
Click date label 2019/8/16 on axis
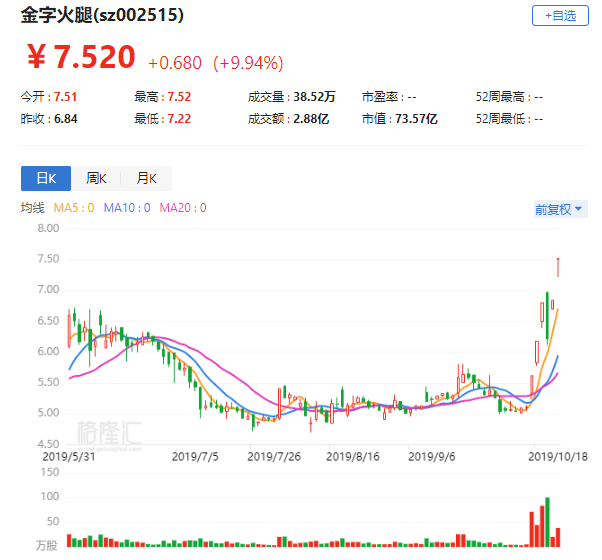(353, 457)
